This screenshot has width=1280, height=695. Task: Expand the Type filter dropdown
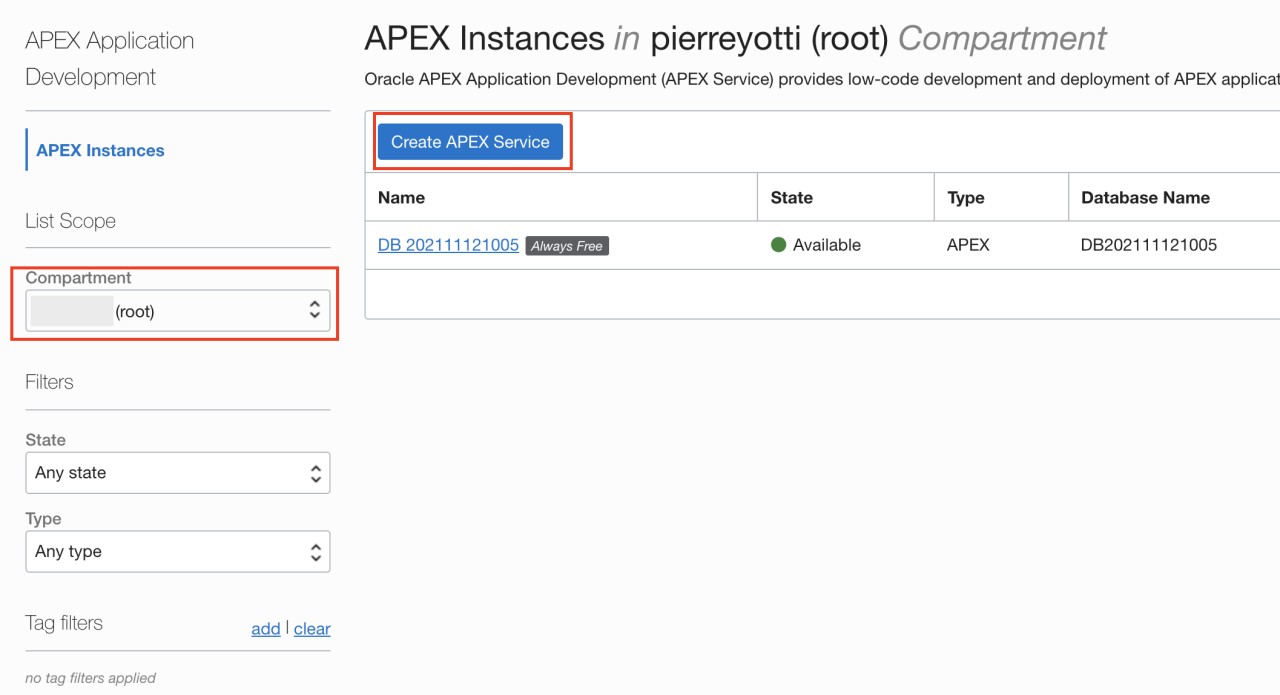[x=178, y=551]
